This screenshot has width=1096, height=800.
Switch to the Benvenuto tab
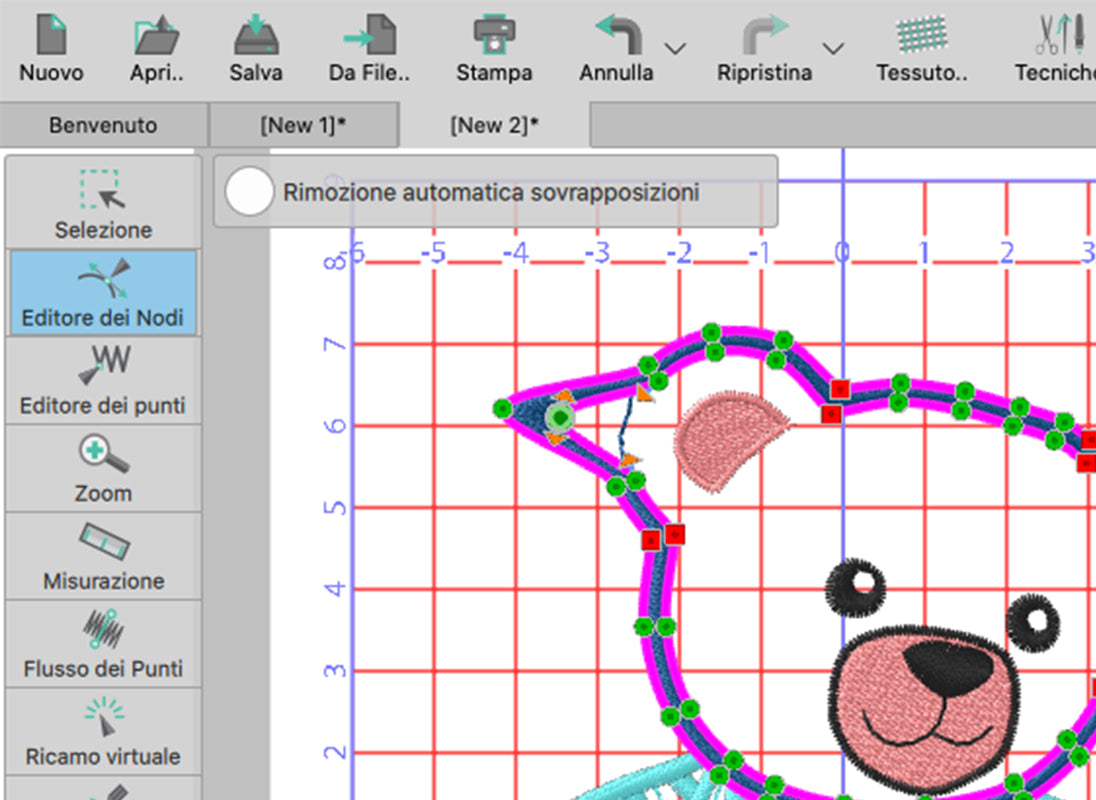[x=103, y=126]
